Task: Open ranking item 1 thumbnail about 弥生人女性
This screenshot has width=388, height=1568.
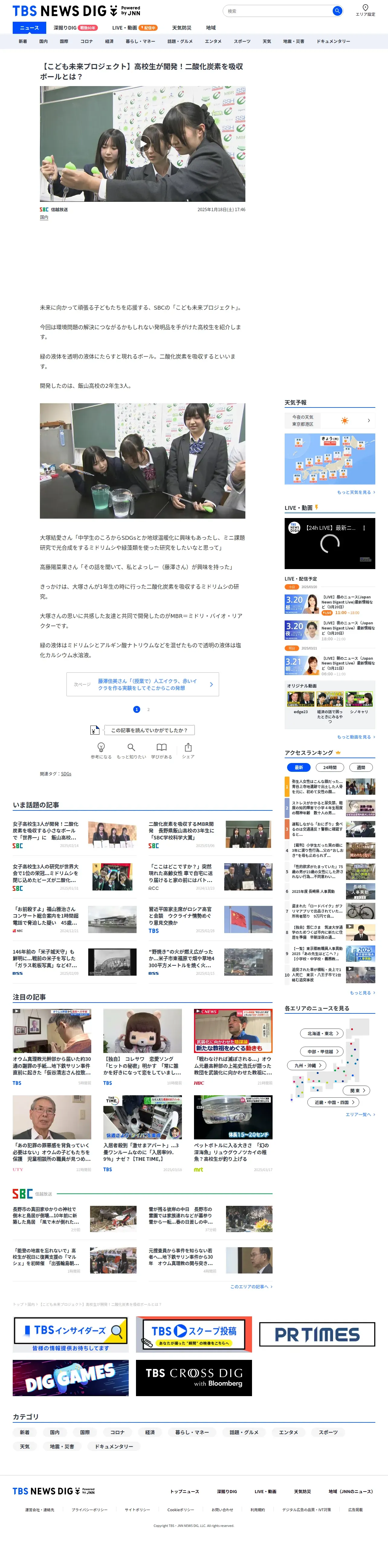Action: [361, 787]
